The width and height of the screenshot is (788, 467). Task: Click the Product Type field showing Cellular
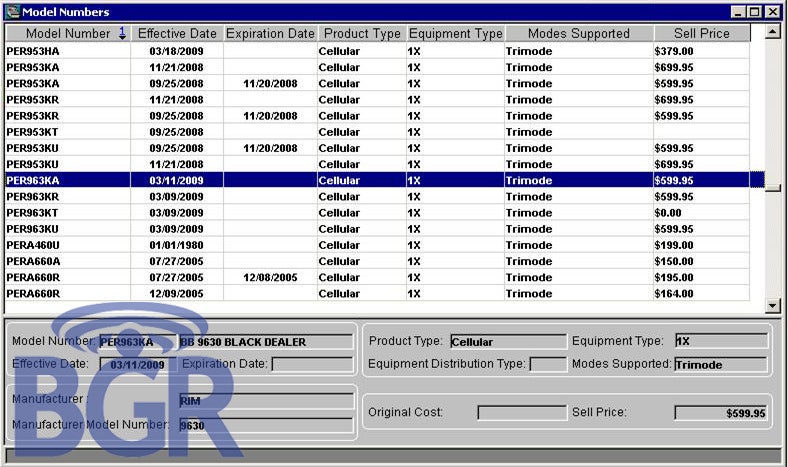tap(508, 342)
